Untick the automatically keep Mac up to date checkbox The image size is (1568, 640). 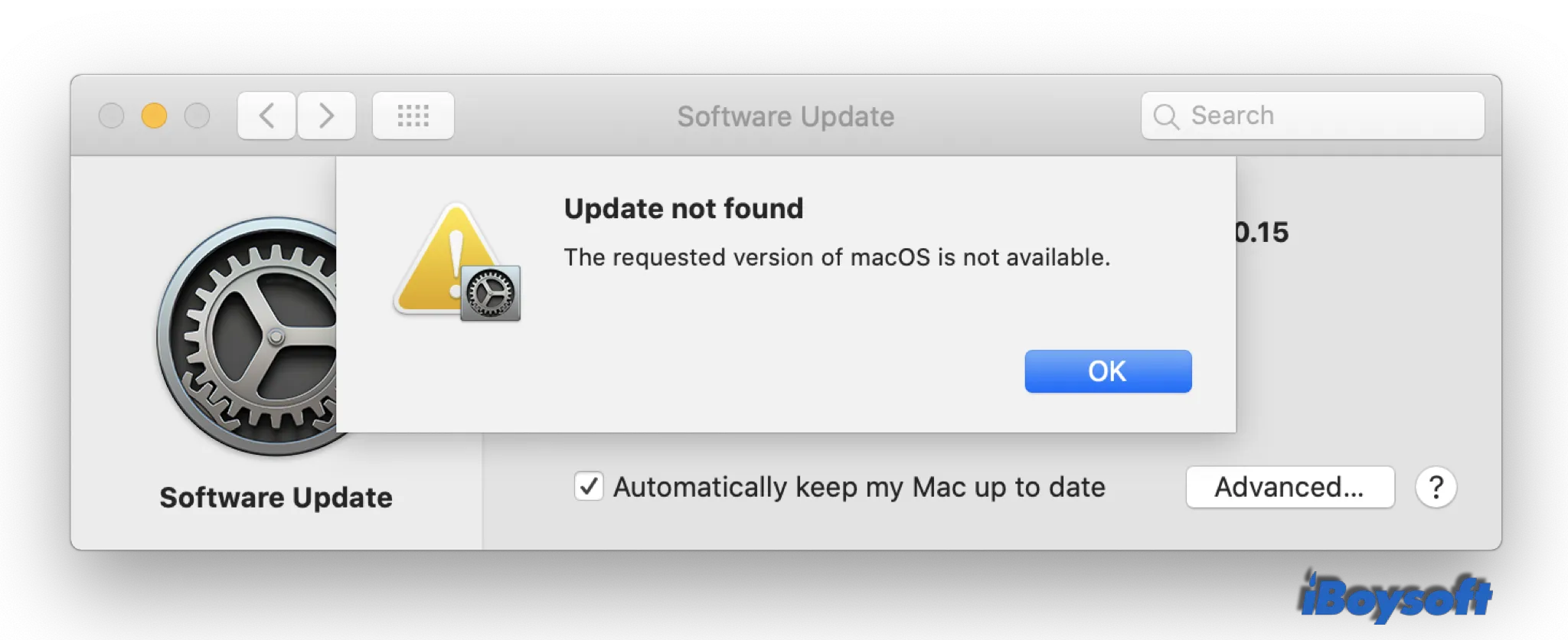(x=589, y=487)
